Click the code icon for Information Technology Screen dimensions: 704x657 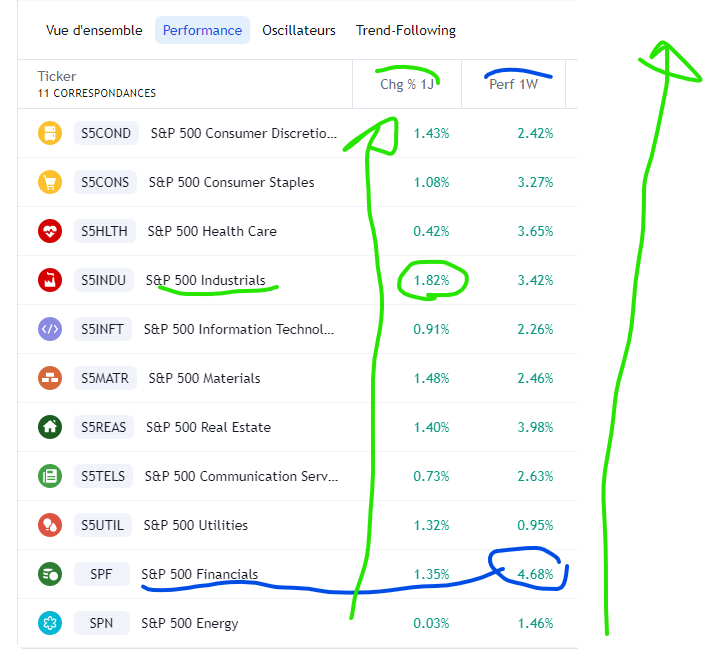[x=50, y=329]
